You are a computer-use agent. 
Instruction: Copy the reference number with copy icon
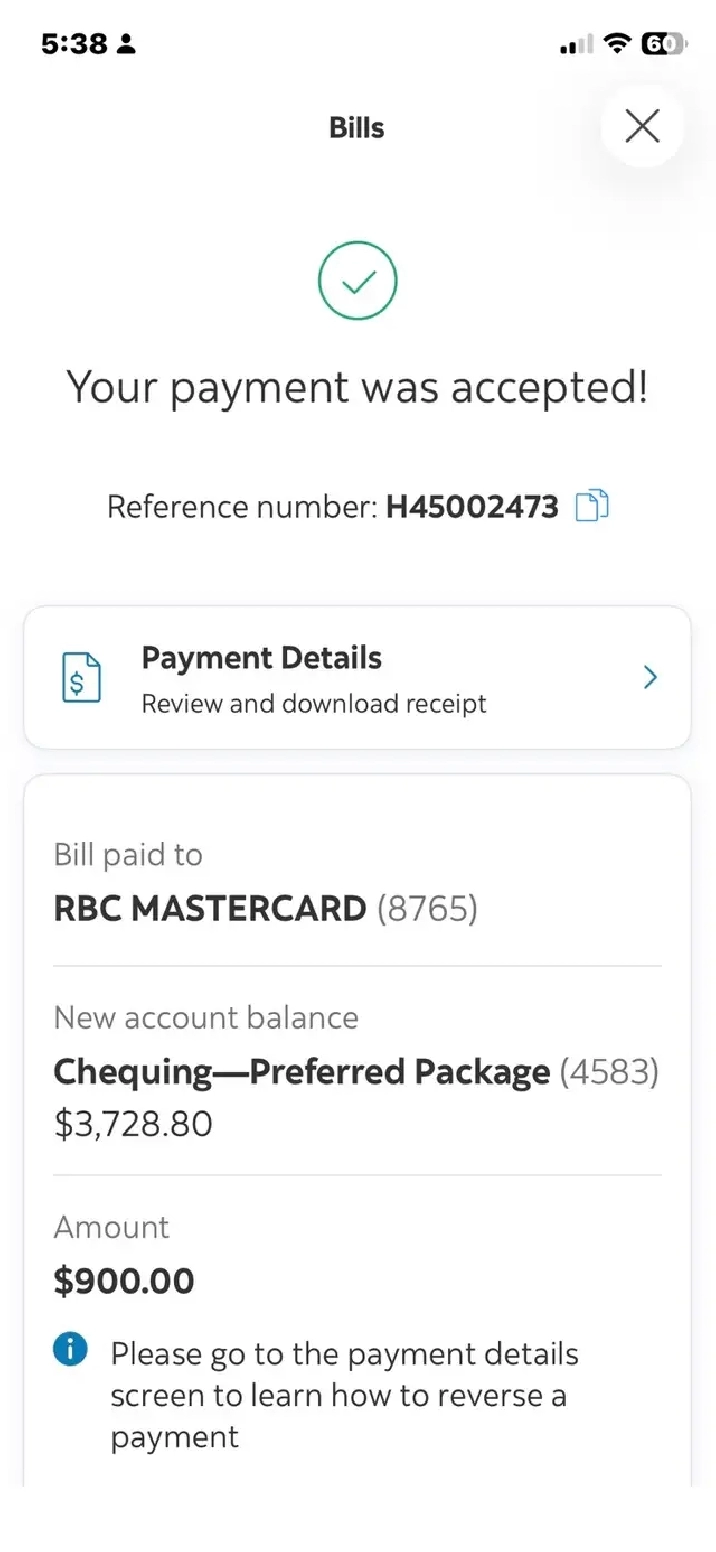(x=592, y=506)
